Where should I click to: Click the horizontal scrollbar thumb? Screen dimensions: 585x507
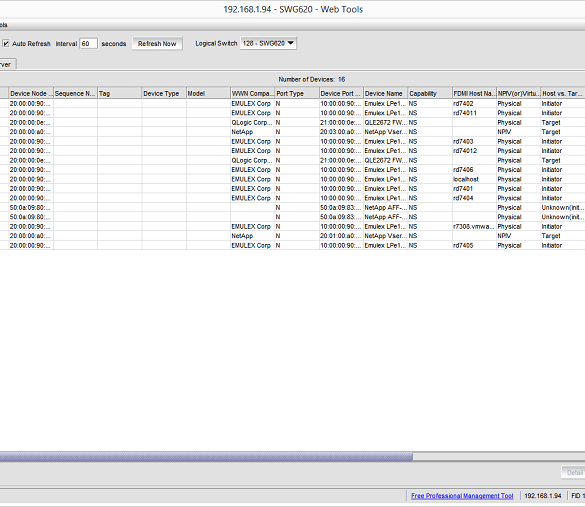click(206, 456)
